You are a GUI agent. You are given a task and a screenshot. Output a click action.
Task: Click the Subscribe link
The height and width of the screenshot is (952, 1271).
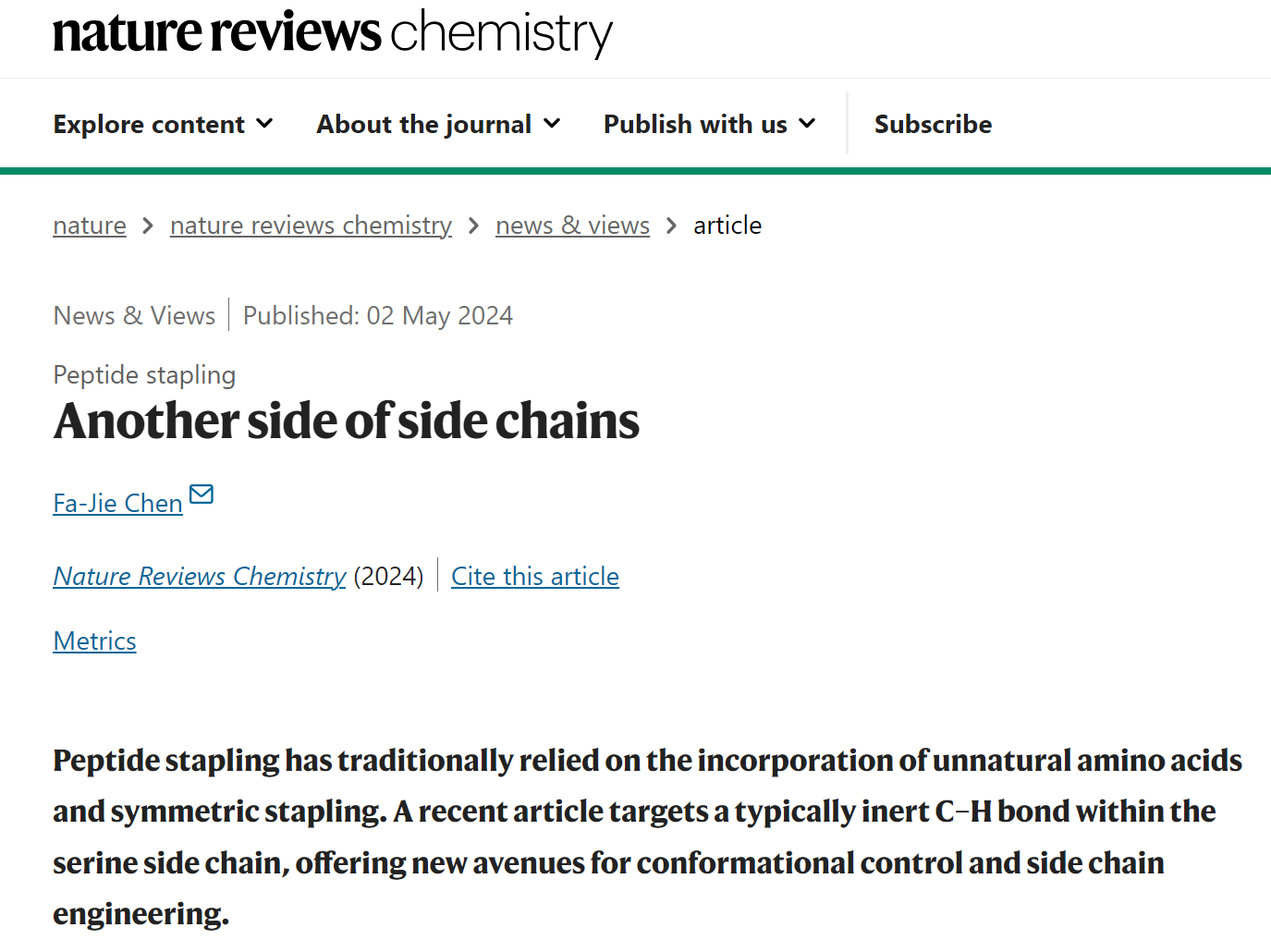(933, 125)
